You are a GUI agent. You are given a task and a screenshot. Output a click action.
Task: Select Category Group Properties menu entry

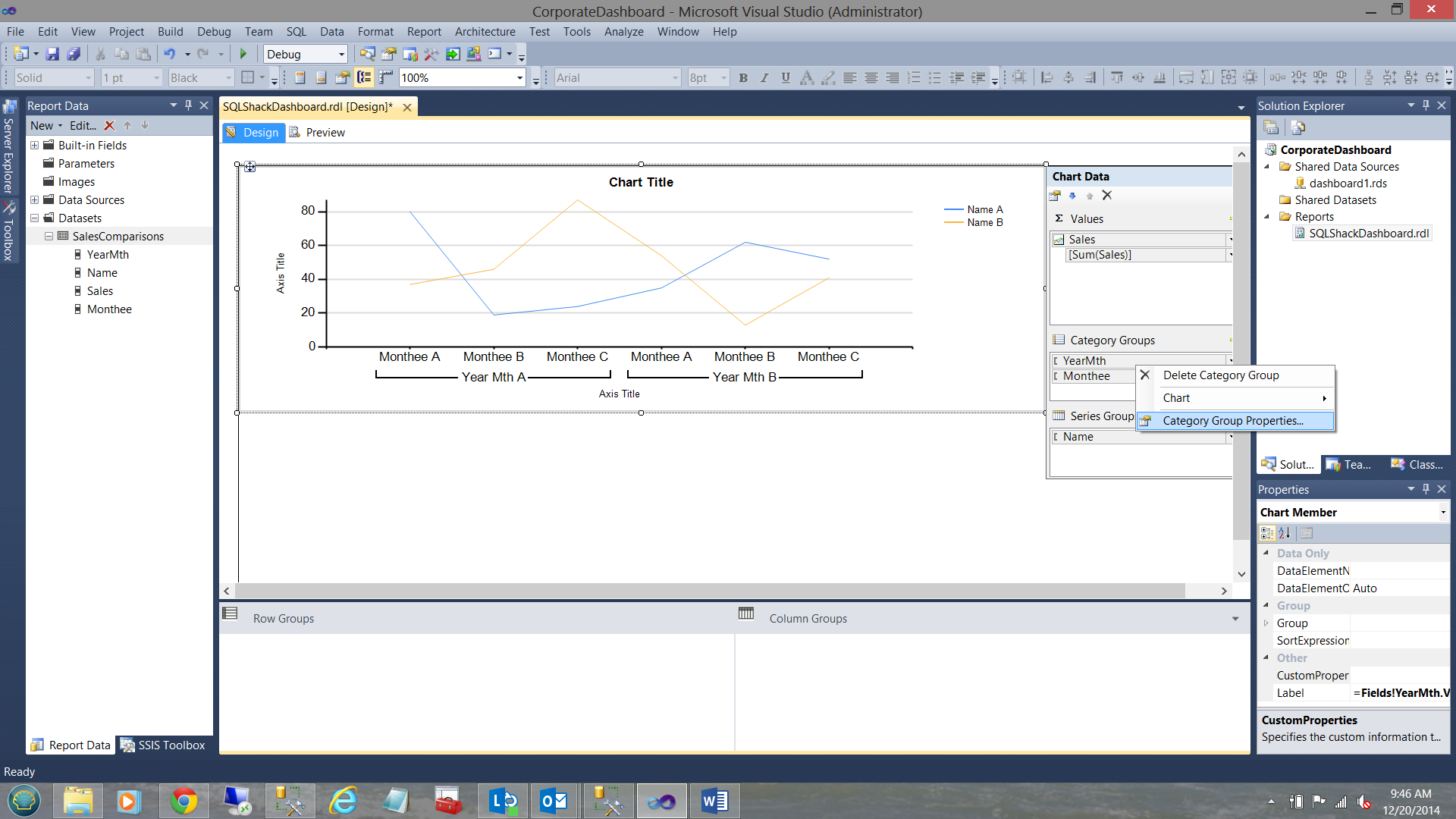coord(1233,421)
